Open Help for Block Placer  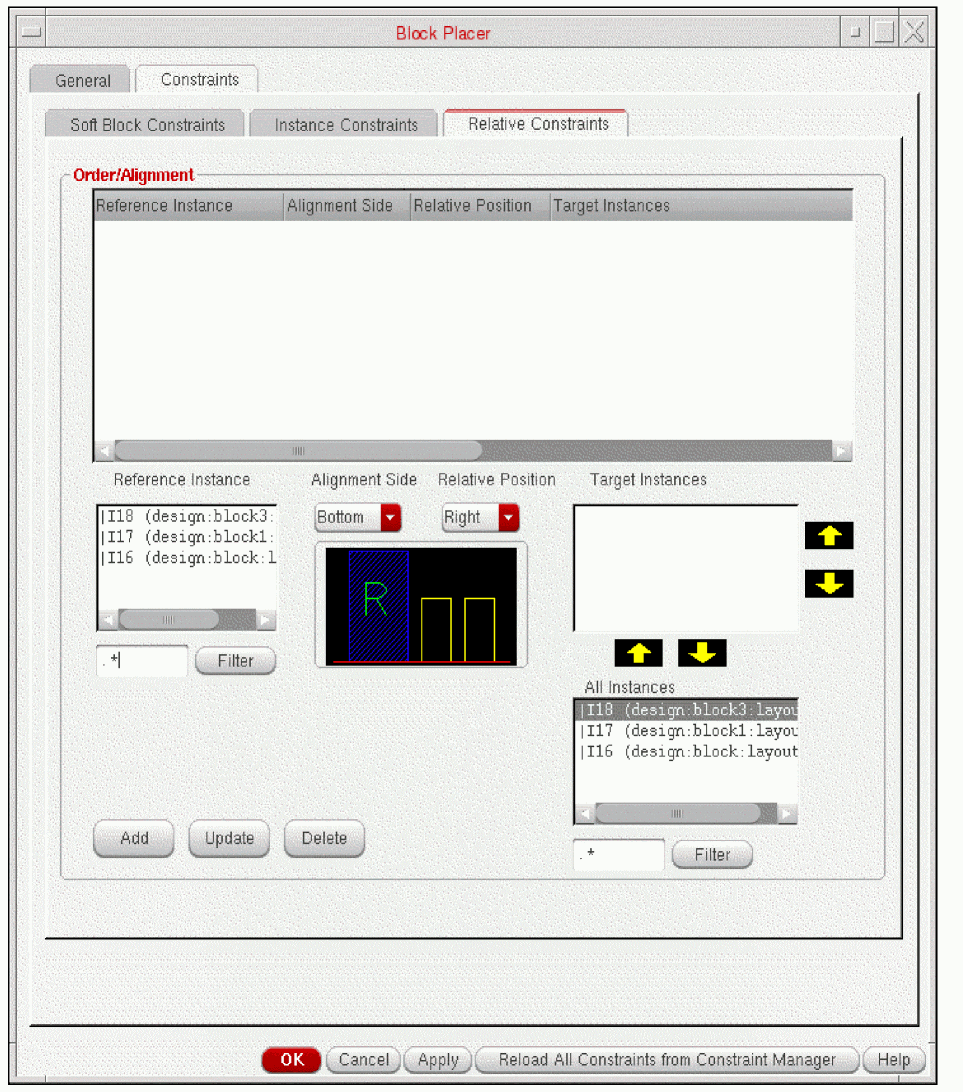coord(893,1059)
